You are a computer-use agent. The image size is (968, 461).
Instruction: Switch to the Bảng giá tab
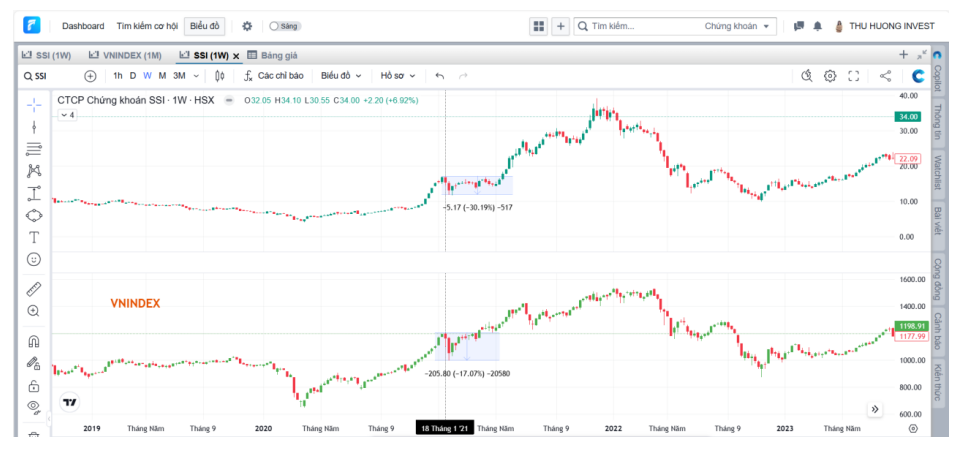click(272, 55)
